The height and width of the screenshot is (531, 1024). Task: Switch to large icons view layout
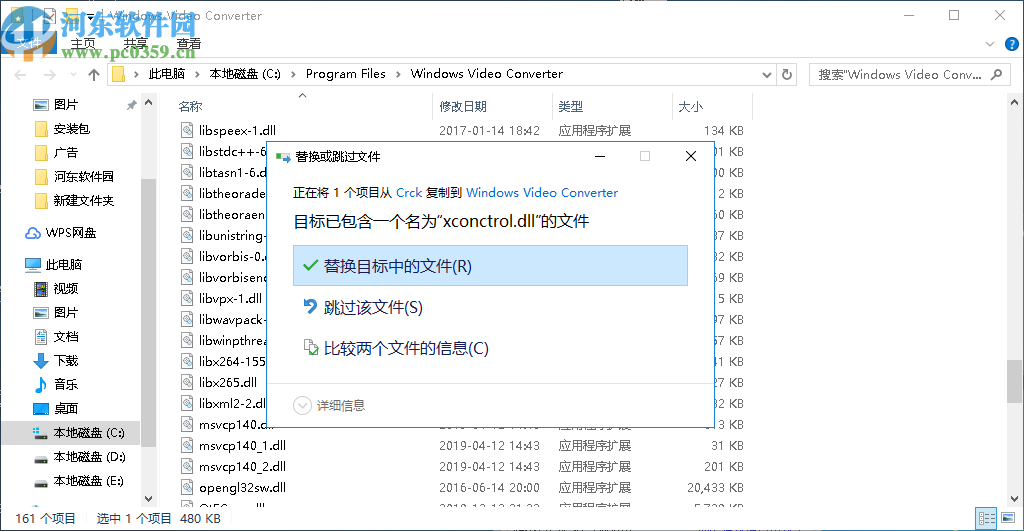tap(1008, 519)
